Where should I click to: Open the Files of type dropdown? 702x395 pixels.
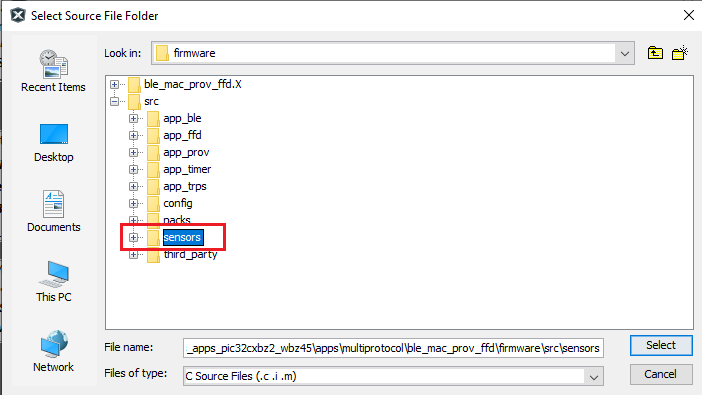(594, 376)
